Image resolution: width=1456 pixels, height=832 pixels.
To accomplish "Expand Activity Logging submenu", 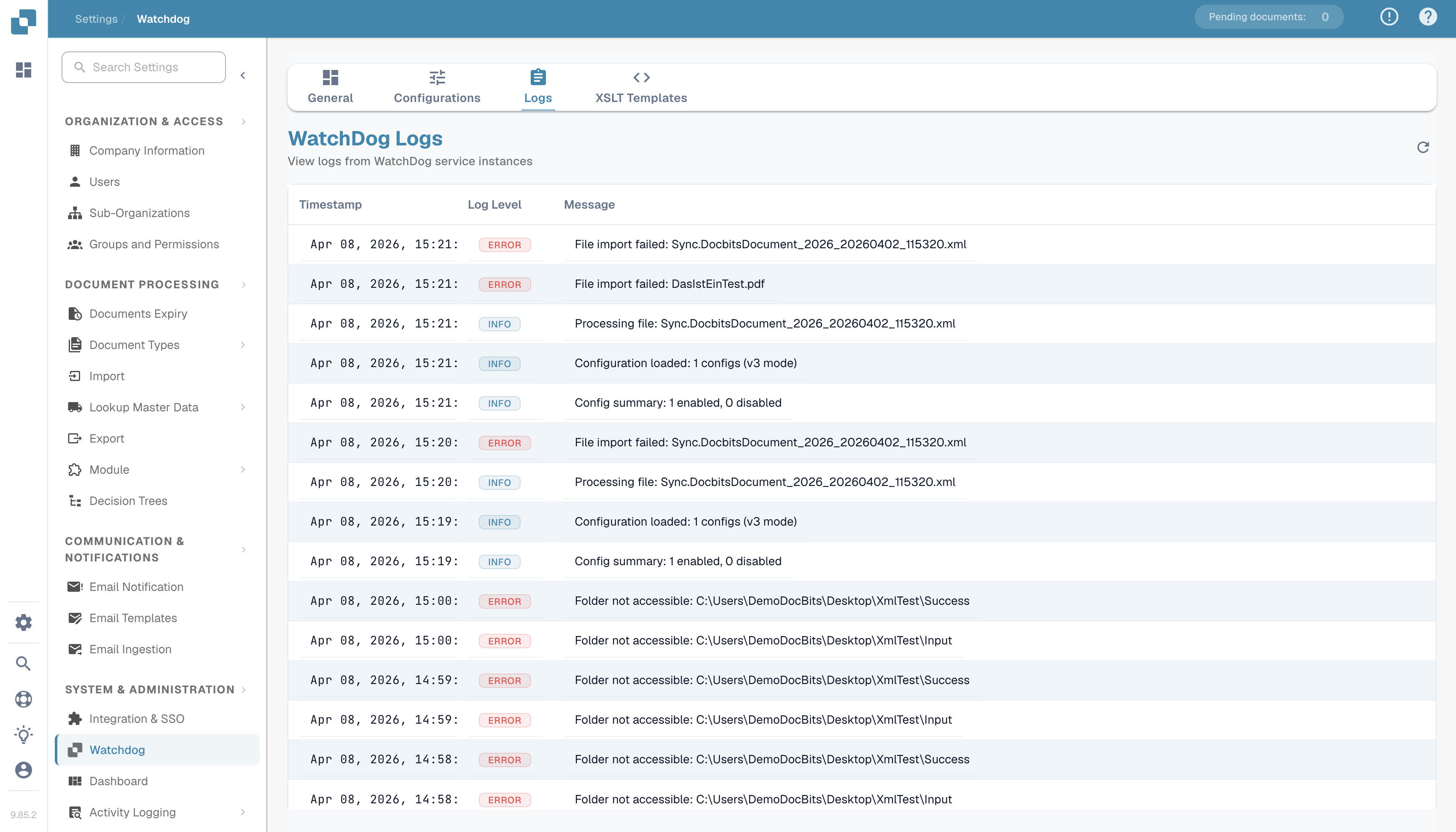I will [243, 812].
